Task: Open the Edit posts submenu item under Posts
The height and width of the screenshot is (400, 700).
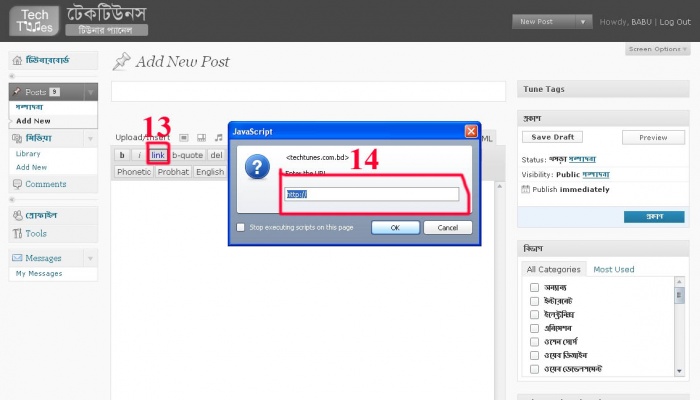Action: tap(29, 107)
